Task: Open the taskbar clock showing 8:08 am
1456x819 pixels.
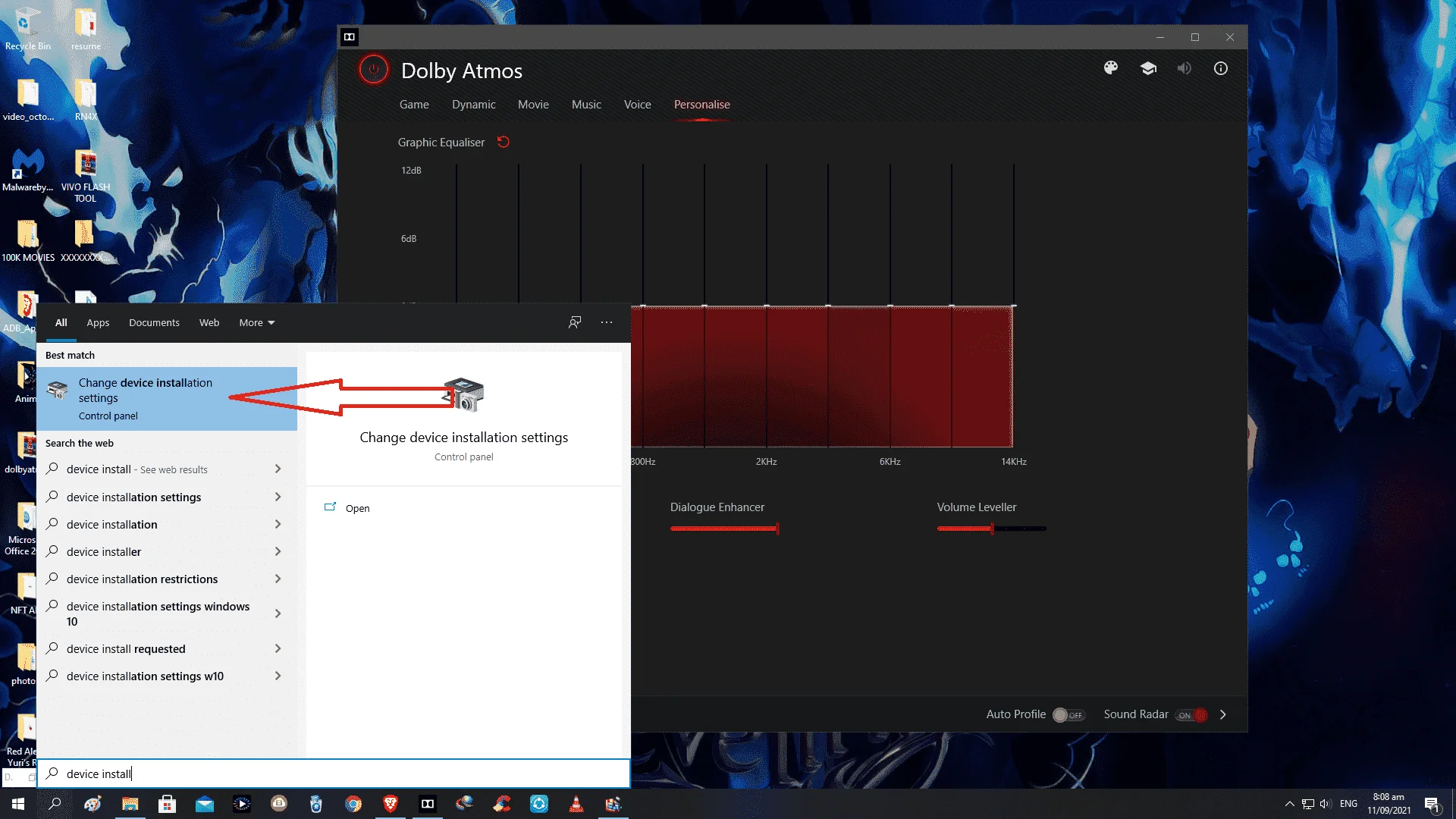Action: point(1389,804)
